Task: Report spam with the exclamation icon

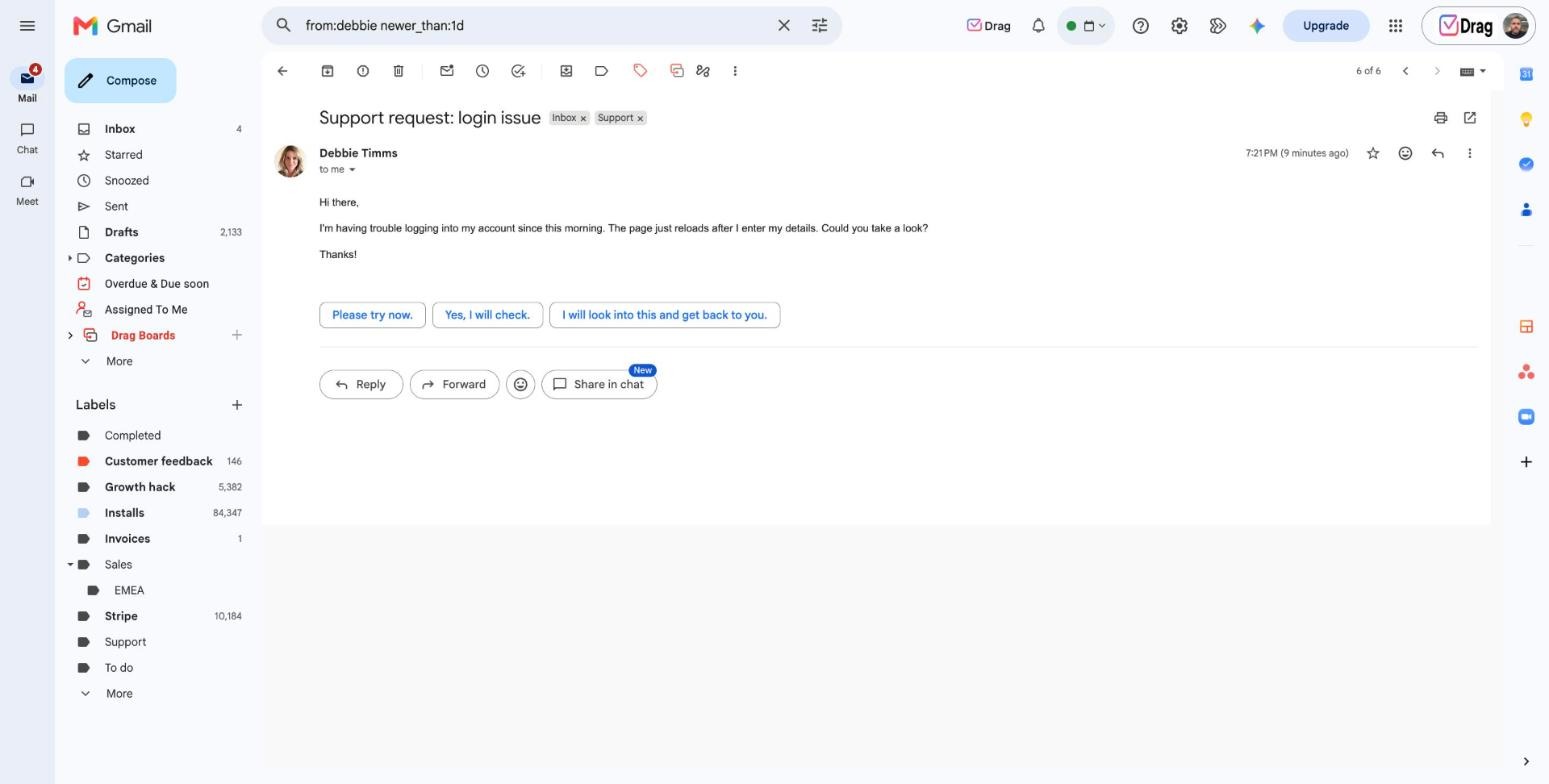Action: point(363,71)
